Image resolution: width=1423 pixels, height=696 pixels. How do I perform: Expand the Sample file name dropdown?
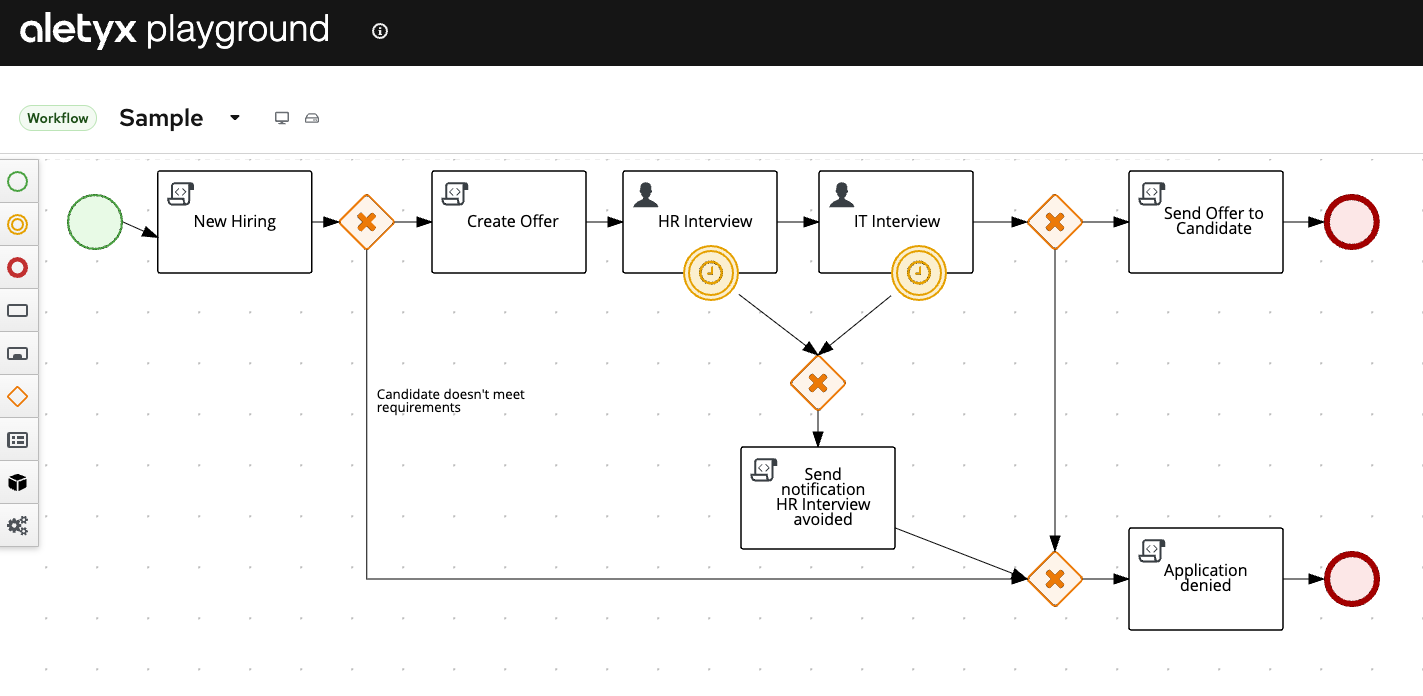point(235,118)
